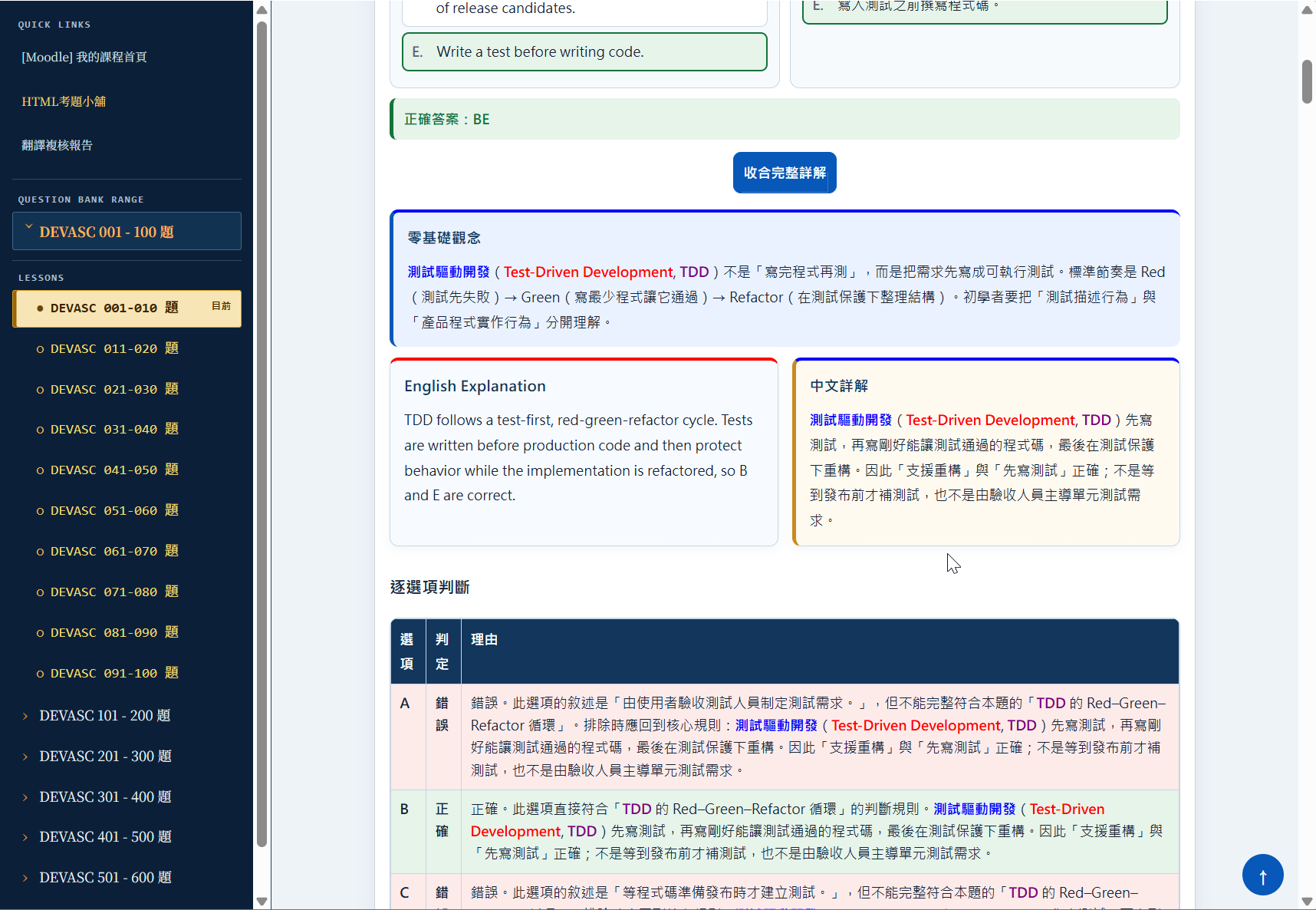Screen dimensions: 1316x910
Task: Click the main page scrollbar down arrow
Action: [x=1307, y=901]
